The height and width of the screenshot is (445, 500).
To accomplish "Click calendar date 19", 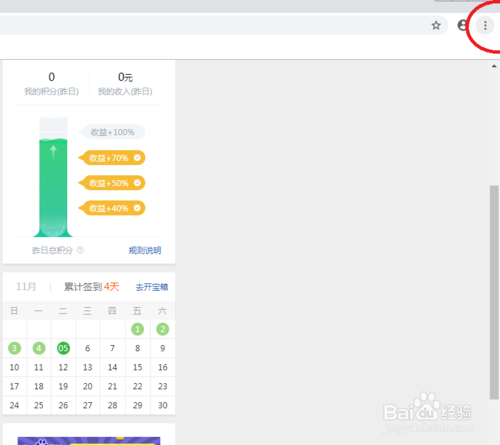I will click(x=63, y=386).
